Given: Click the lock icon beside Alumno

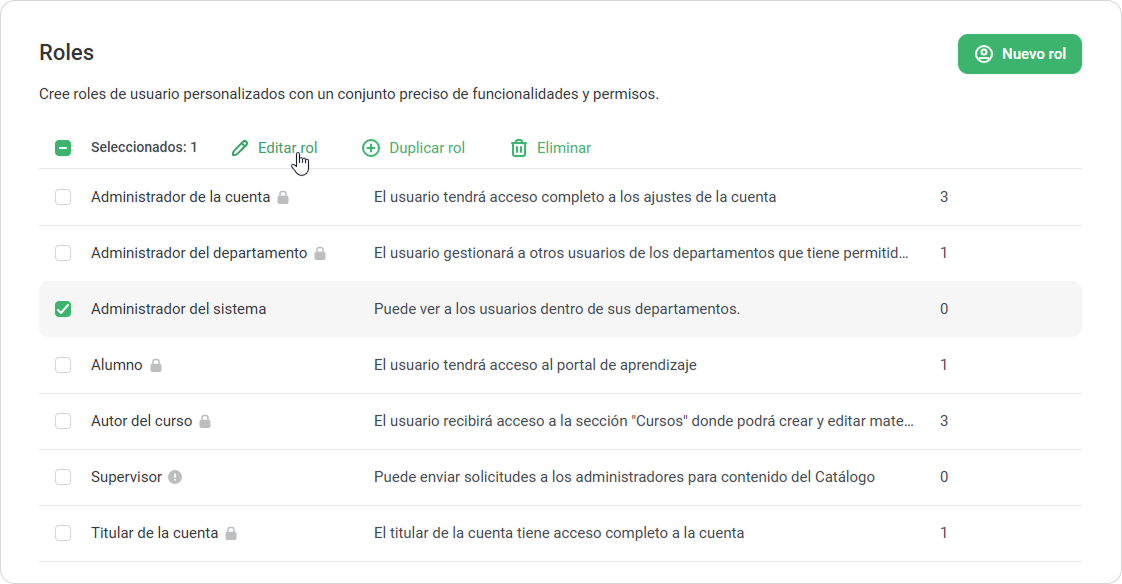Looking at the screenshot, I should (156, 366).
